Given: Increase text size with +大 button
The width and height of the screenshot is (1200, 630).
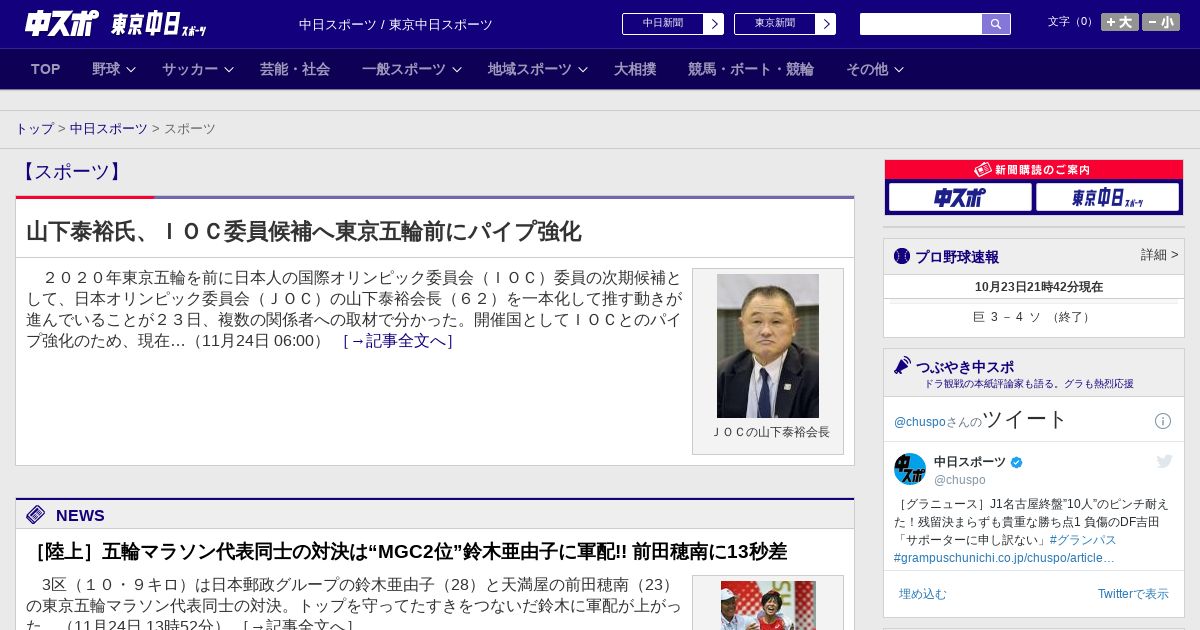Looking at the screenshot, I should [1119, 22].
